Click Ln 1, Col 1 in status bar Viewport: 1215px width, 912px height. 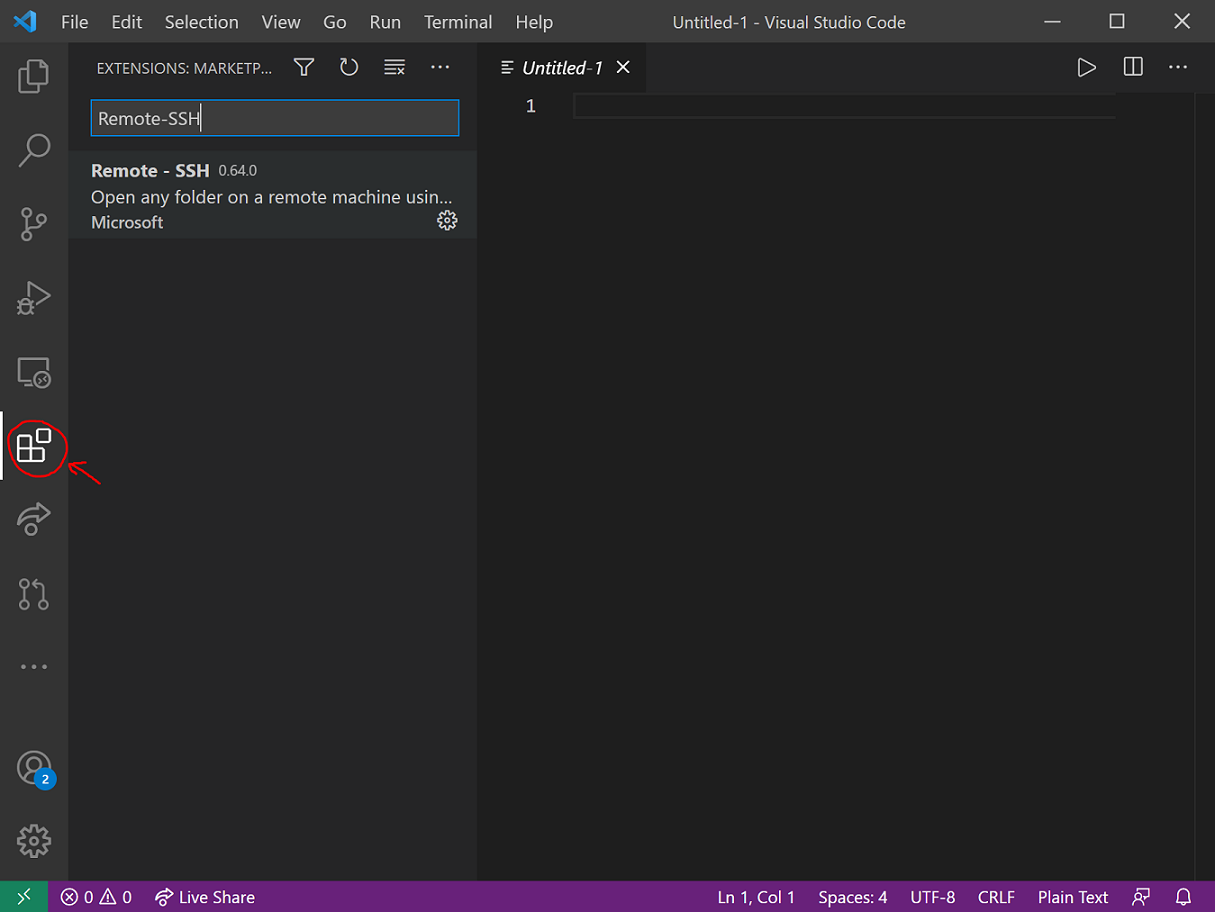(x=756, y=897)
